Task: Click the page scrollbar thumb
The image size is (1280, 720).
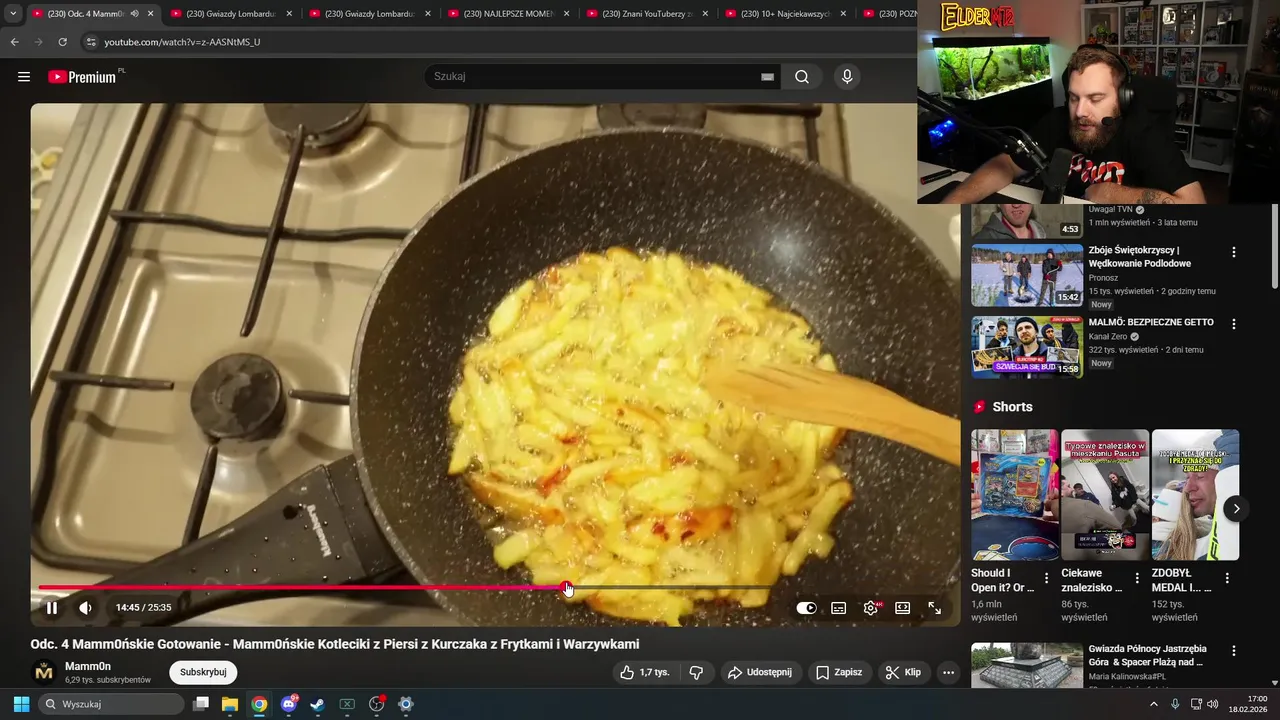Action: (1274, 245)
